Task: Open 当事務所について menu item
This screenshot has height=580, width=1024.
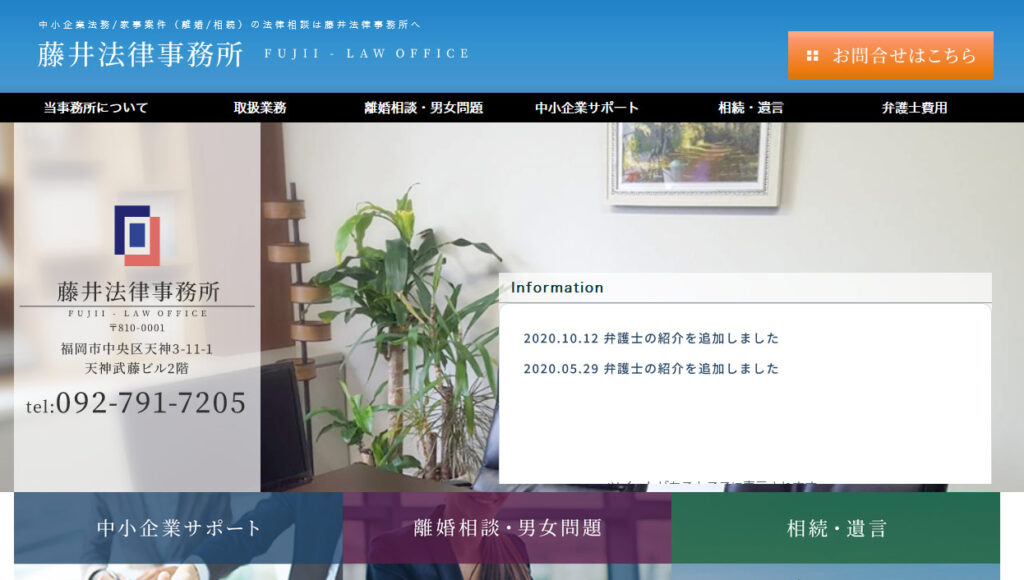Action: (x=96, y=108)
